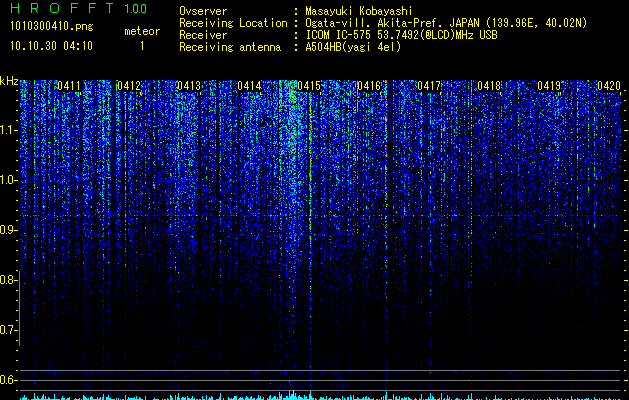Click the 0.6 kHz axis label
Screen dimensions: 629x400
(8, 380)
